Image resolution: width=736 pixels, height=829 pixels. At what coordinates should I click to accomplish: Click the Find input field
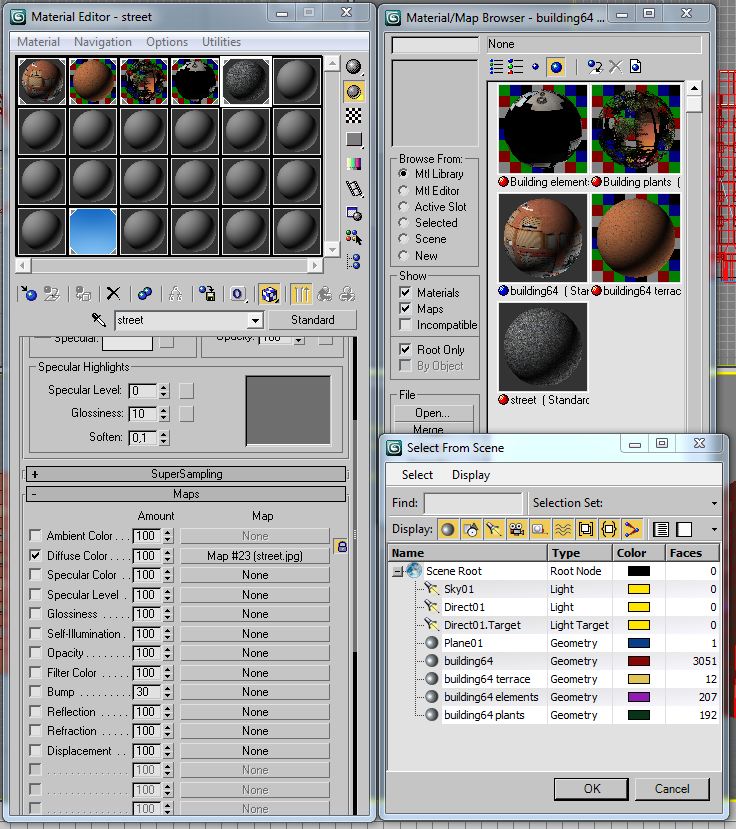(x=473, y=503)
